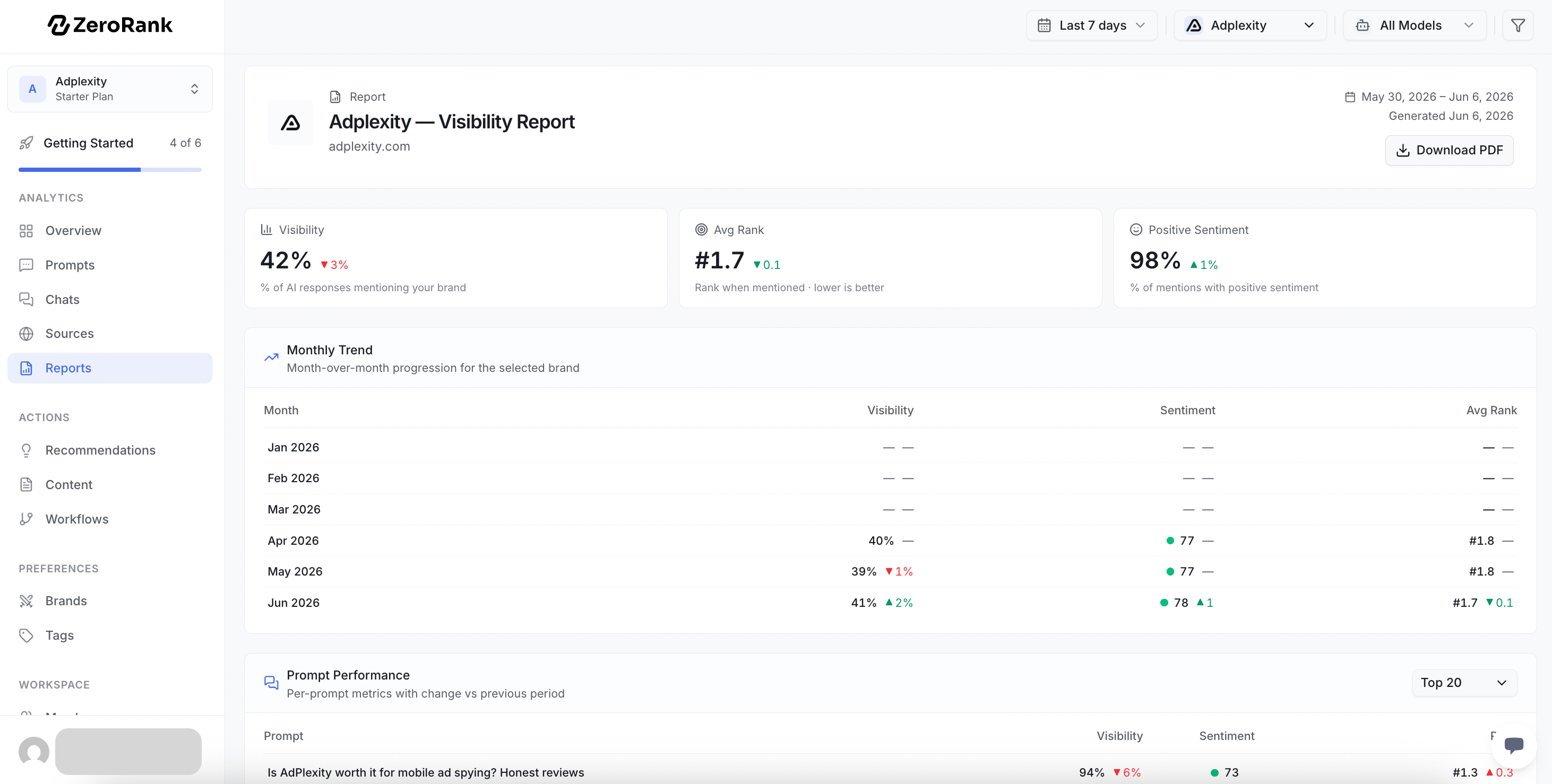Viewport: 1552px width, 784px height.
Task: Open the filter funnel icon
Action: (x=1517, y=25)
